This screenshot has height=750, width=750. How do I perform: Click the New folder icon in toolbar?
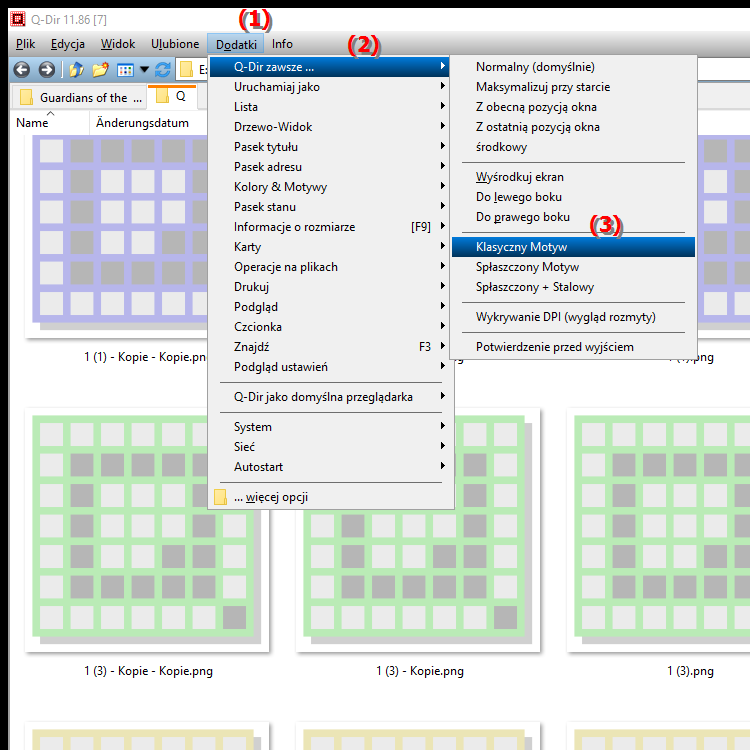click(x=100, y=70)
